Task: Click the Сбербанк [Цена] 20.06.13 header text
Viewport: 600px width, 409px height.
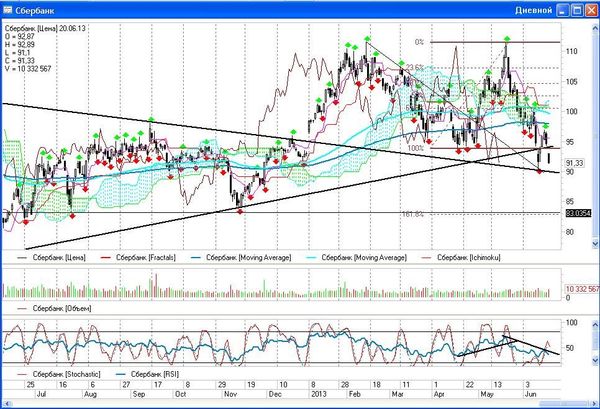Action: tap(45, 28)
